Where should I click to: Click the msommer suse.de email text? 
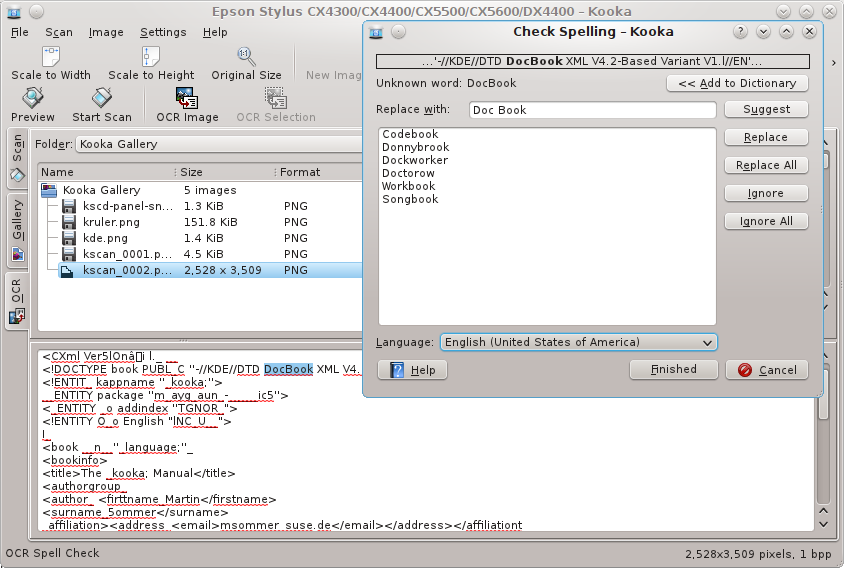point(275,525)
